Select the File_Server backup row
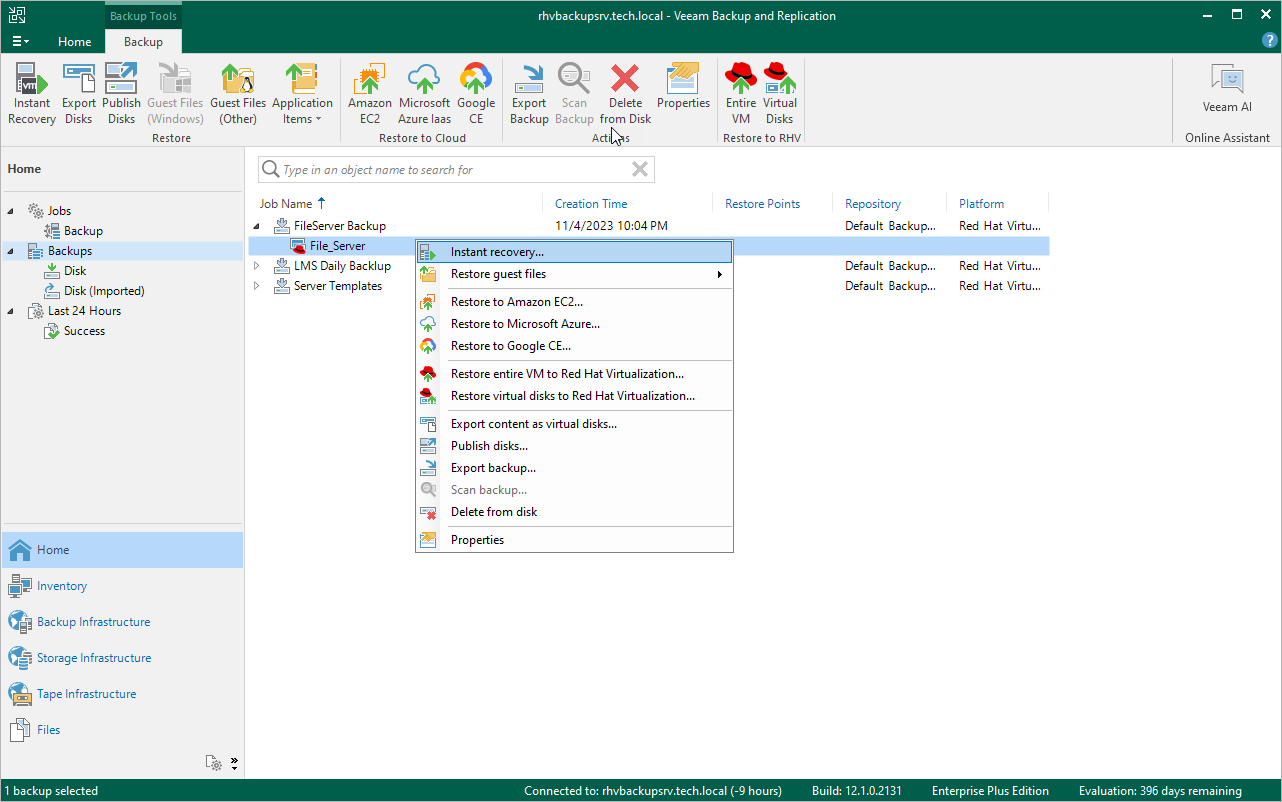The height and width of the screenshot is (802, 1282). click(648, 246)
